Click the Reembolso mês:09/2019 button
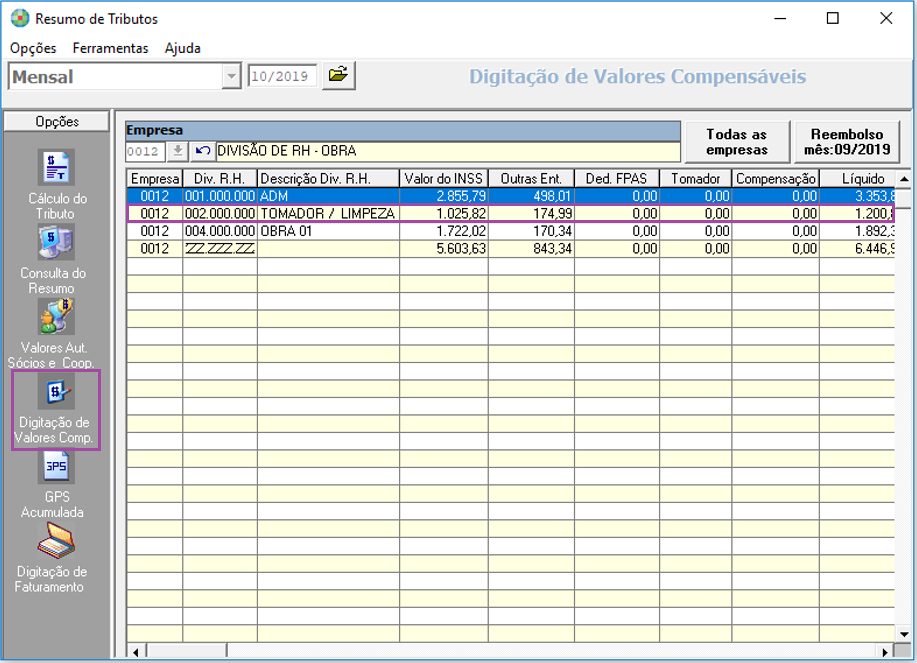Viewport: 917px width, 663px height. 847,142
